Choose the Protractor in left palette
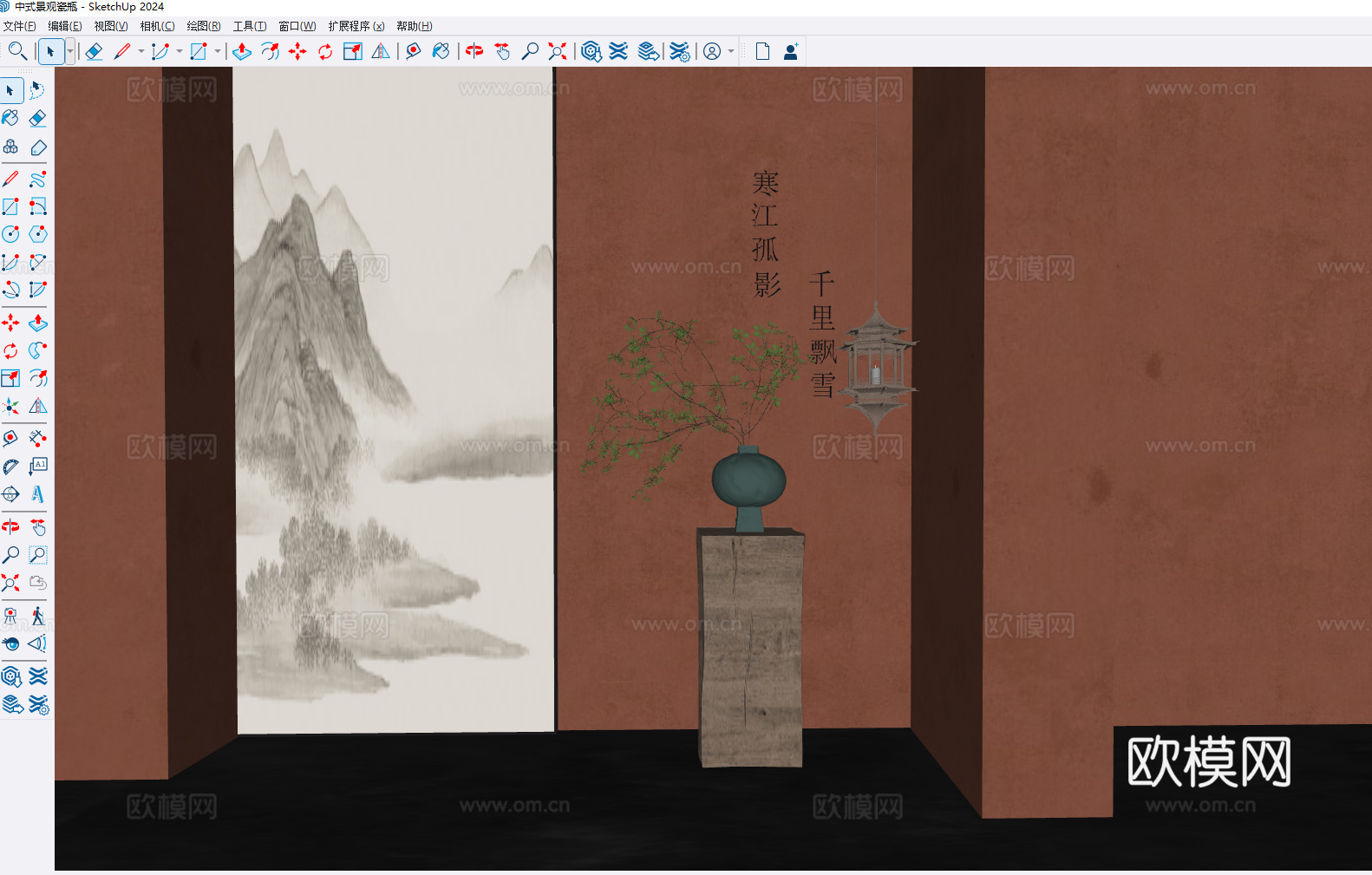This screenshot has height=875, width=1372. (x=10, y=466)
